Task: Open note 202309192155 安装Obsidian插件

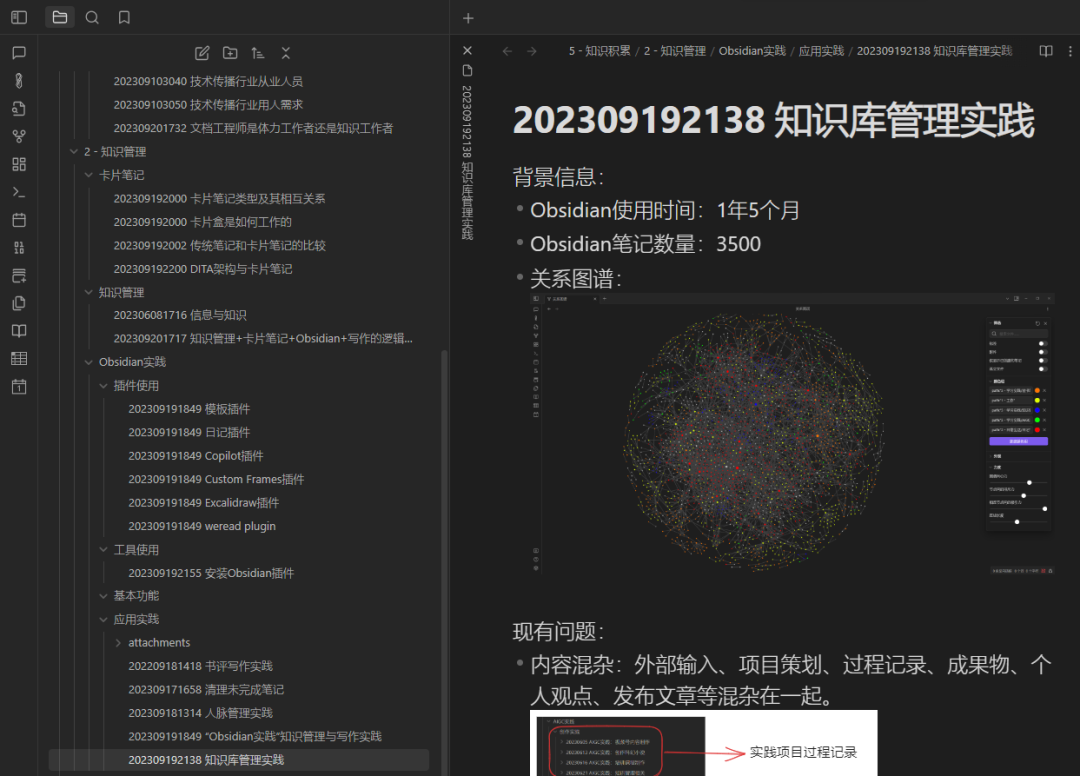Action: (x=211, y=573)
